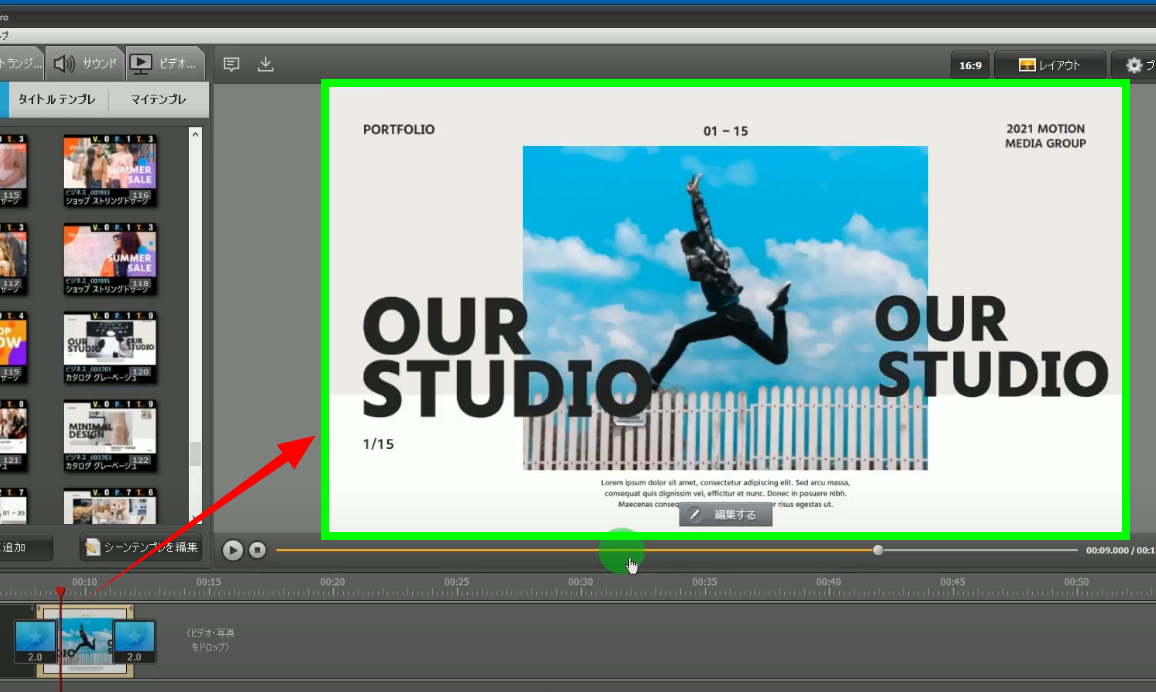Viewport: 1156px width, 692px height.
Task: Click the playback progress slider handle
Action: (878, 550)
